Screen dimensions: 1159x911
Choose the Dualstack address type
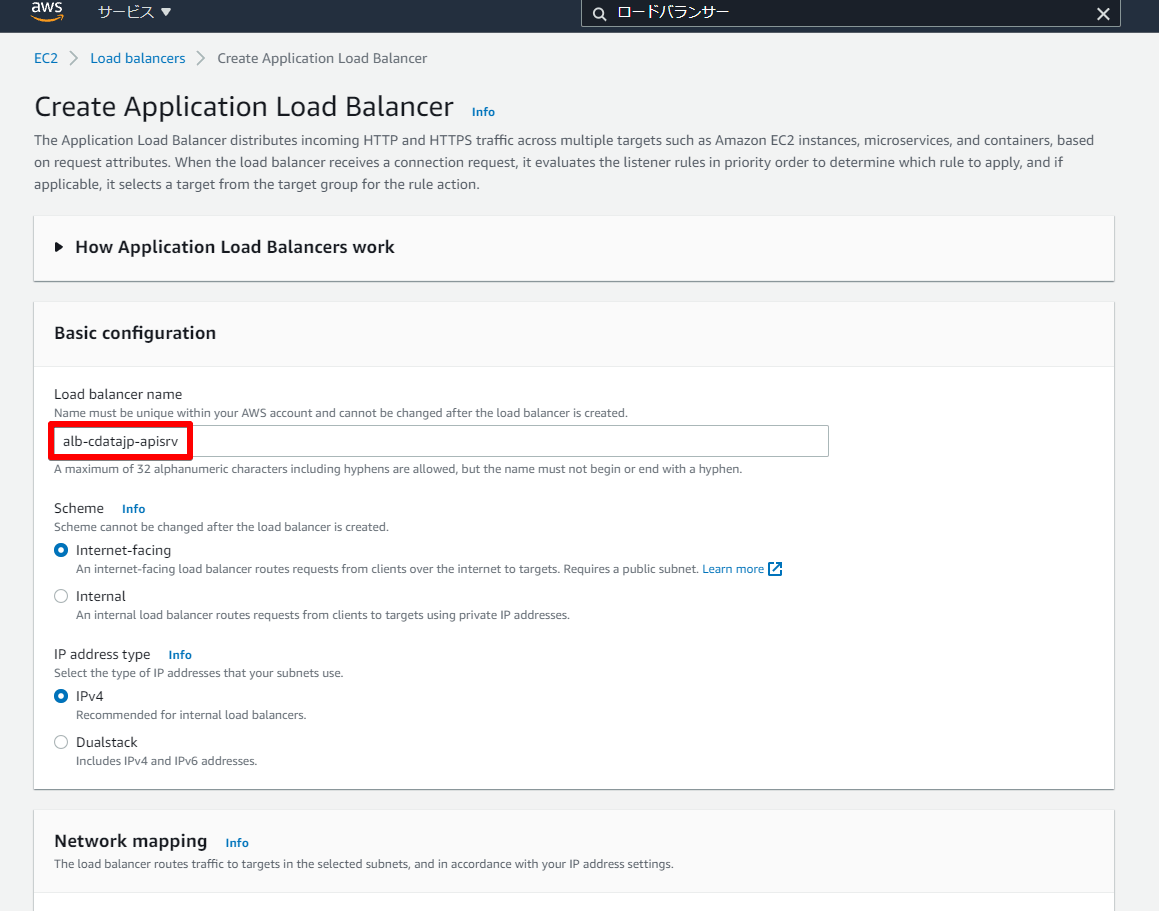point(61,742)
